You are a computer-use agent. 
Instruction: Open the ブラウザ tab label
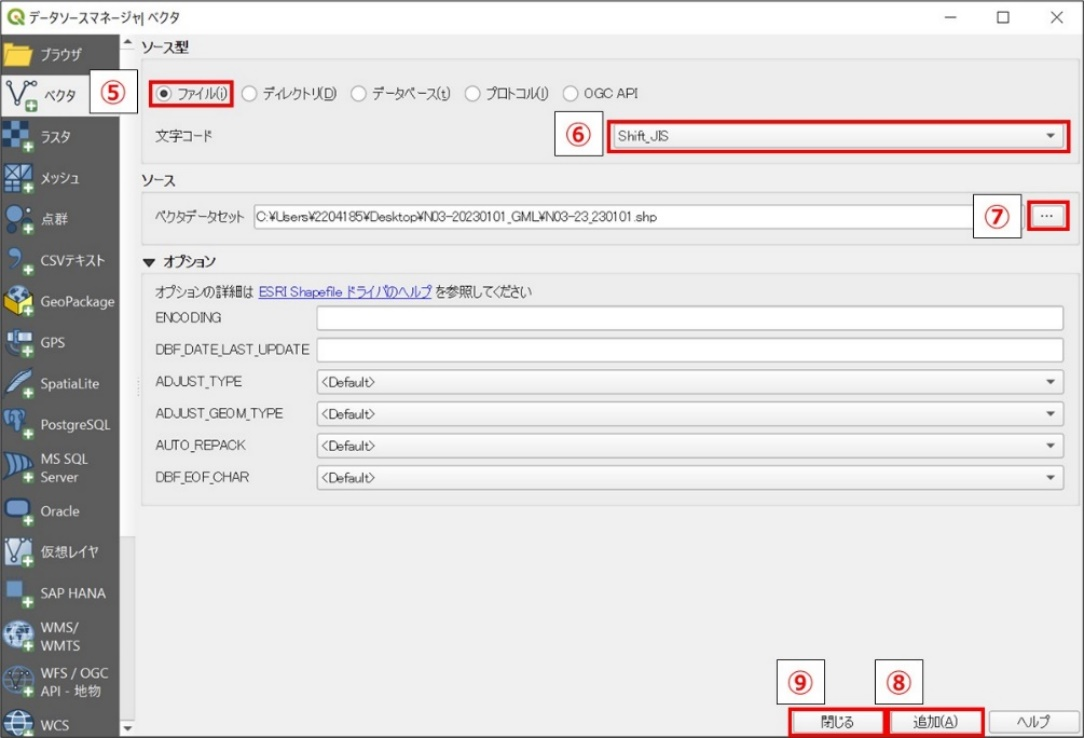pos(60,55)
